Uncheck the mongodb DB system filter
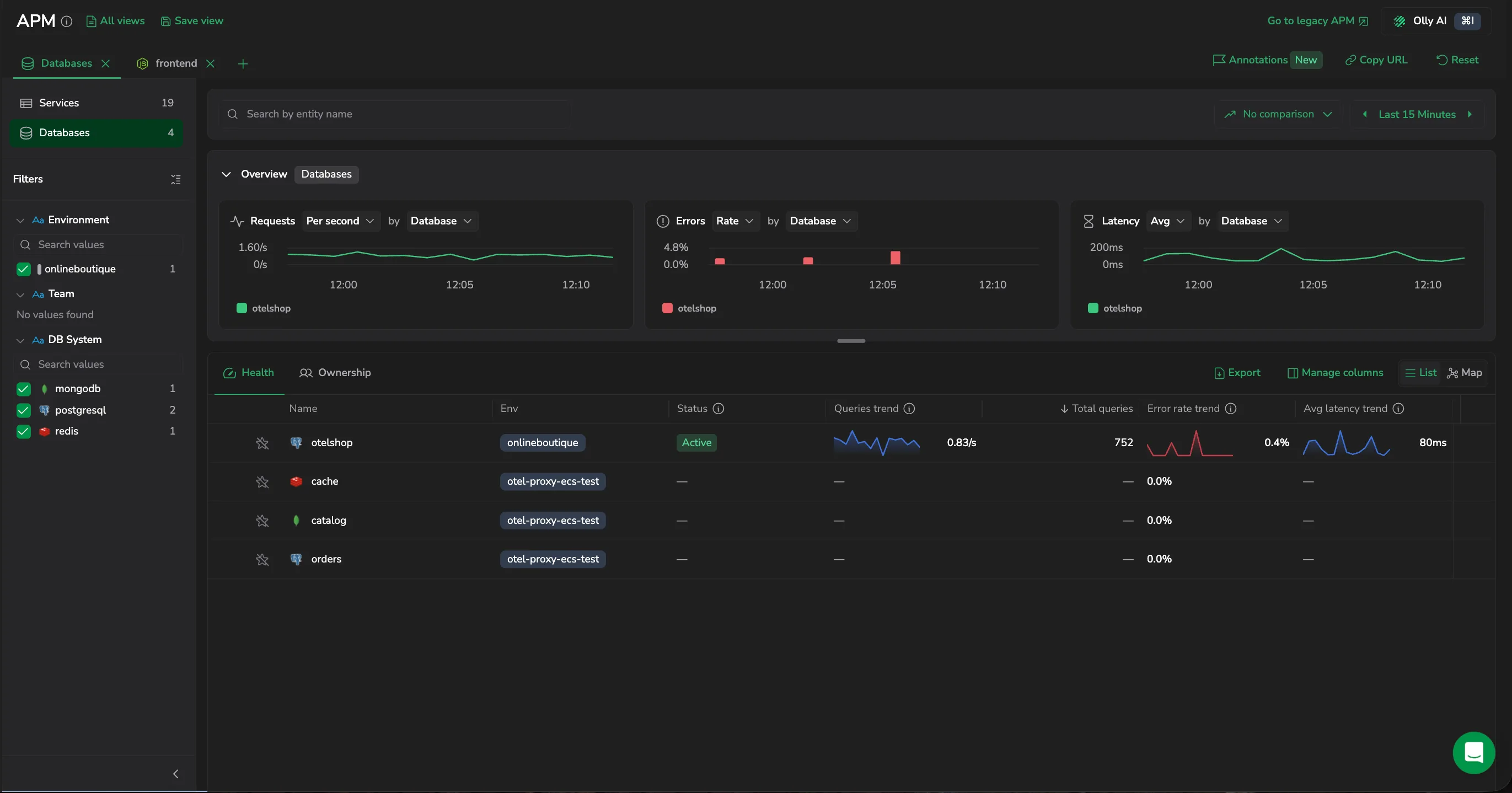This screenshot has width=1512, height=793. pyautogui.click(x=24, y=389)
